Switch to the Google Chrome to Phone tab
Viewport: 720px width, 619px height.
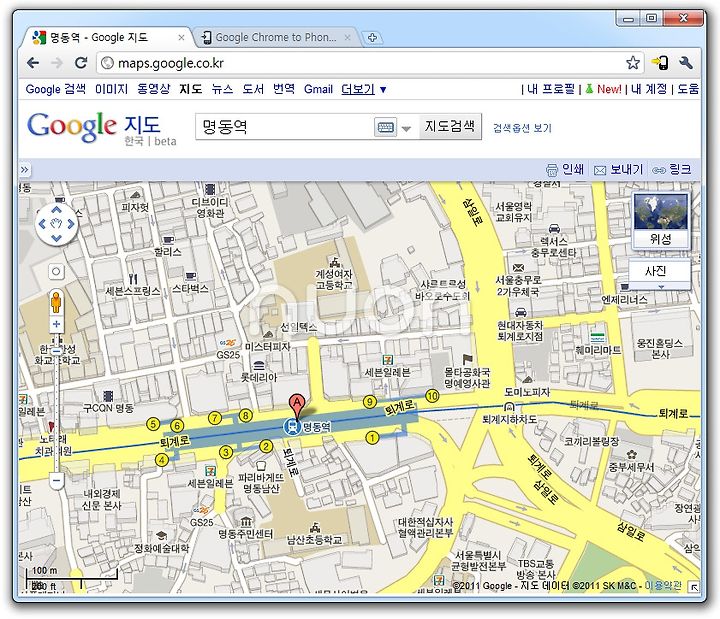pyautogui.click(x=276, y=38)
